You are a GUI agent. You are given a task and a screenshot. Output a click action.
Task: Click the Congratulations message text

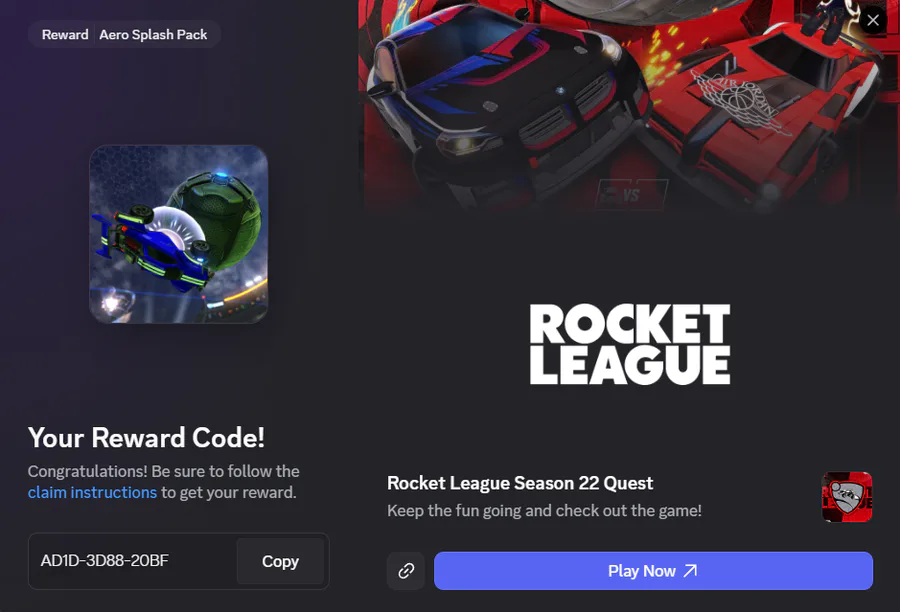(x=164, y=482)
